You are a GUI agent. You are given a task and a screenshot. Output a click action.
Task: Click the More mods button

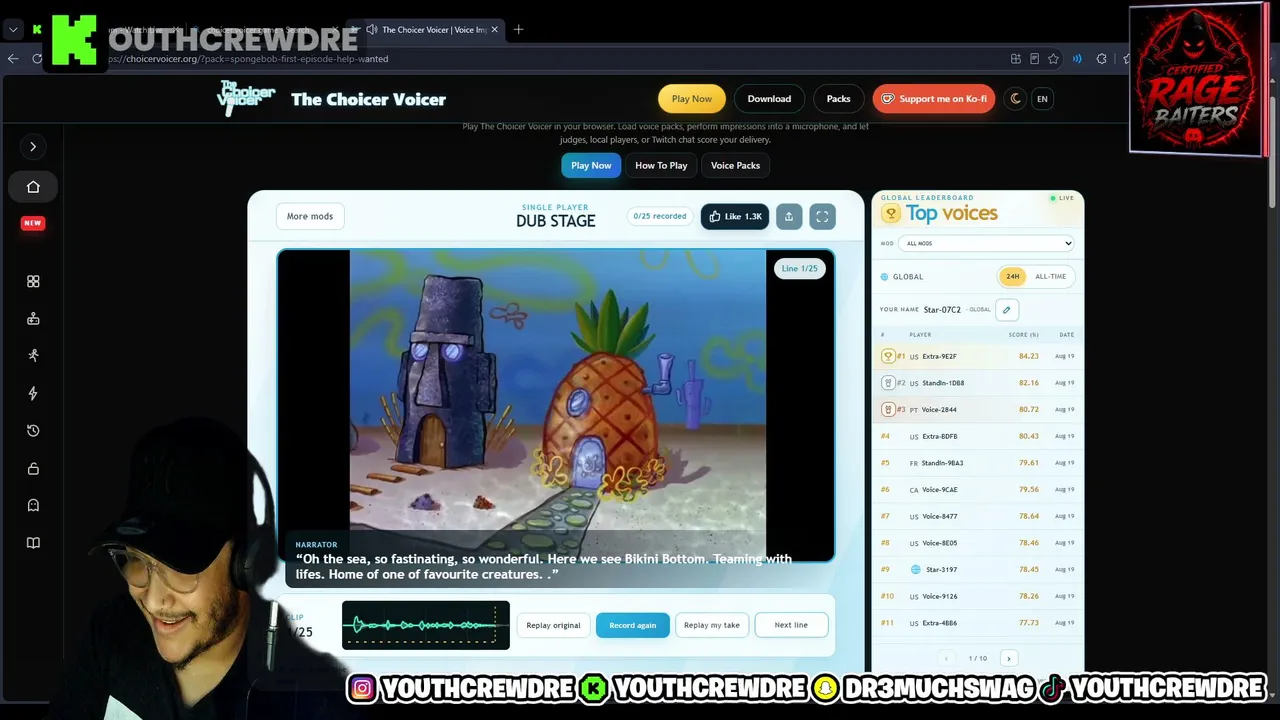[x=310, y=217]
